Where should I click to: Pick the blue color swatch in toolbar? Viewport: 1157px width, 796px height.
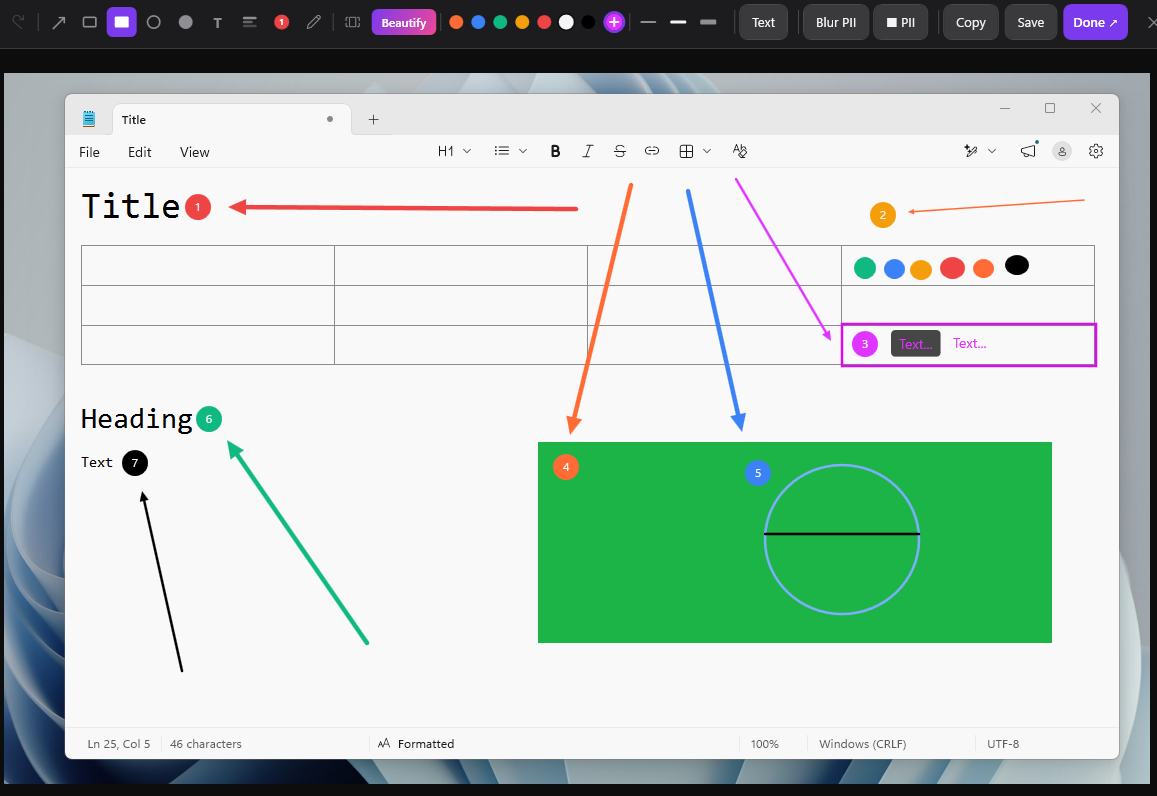[478, 22]
